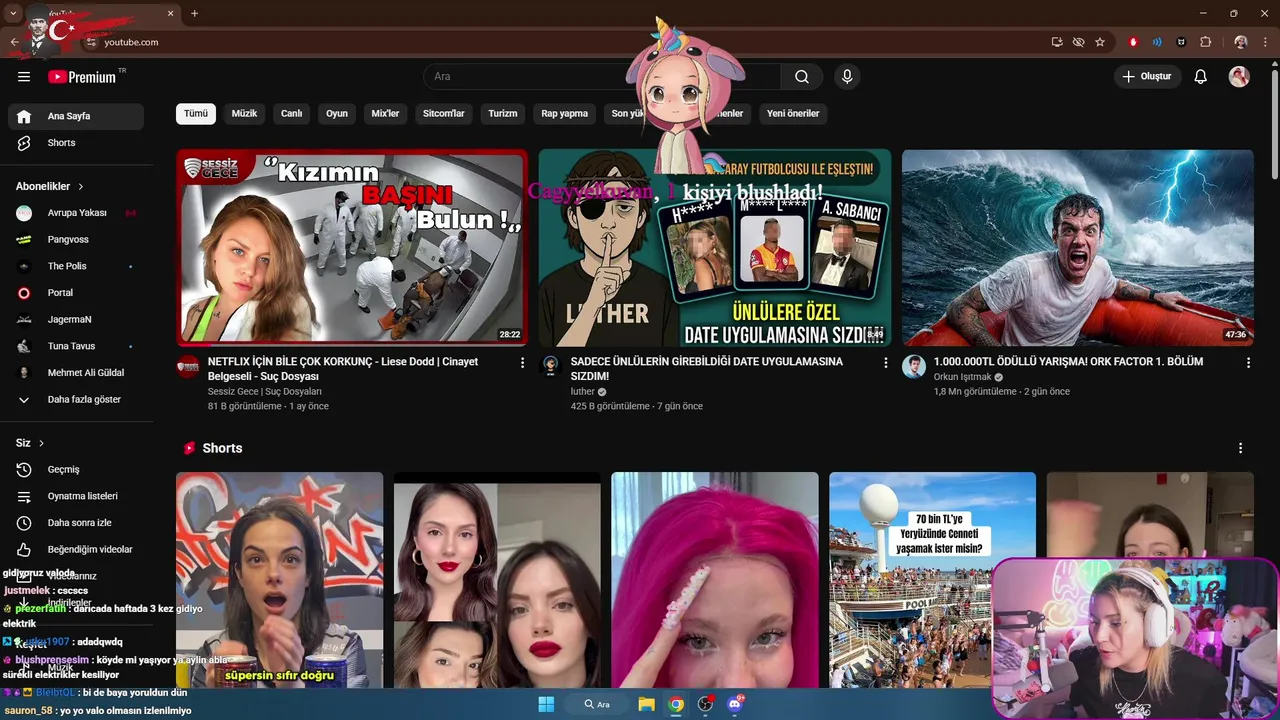Click the search magnifier button

802,77
